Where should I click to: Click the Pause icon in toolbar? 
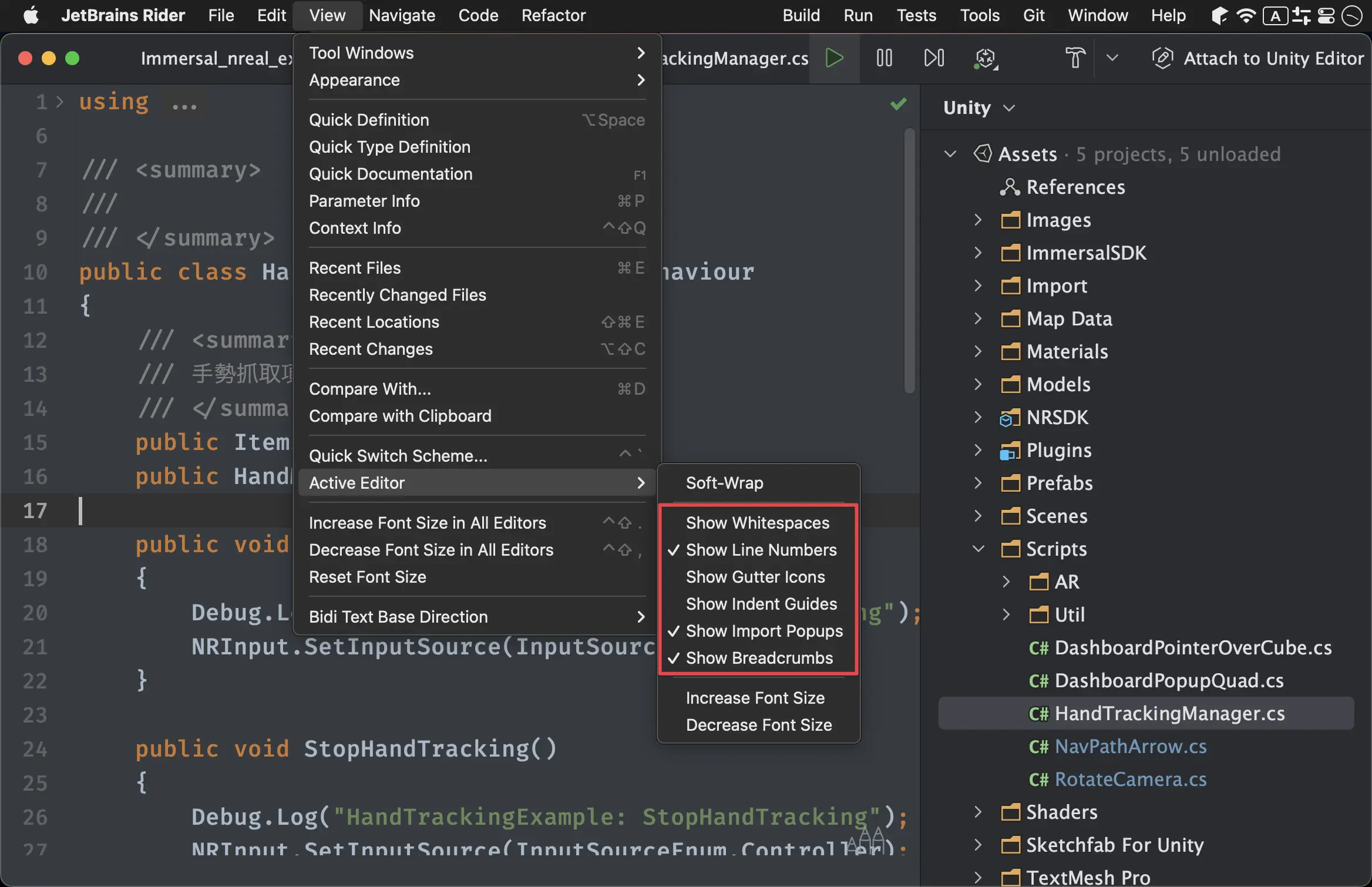click(884, 58)
